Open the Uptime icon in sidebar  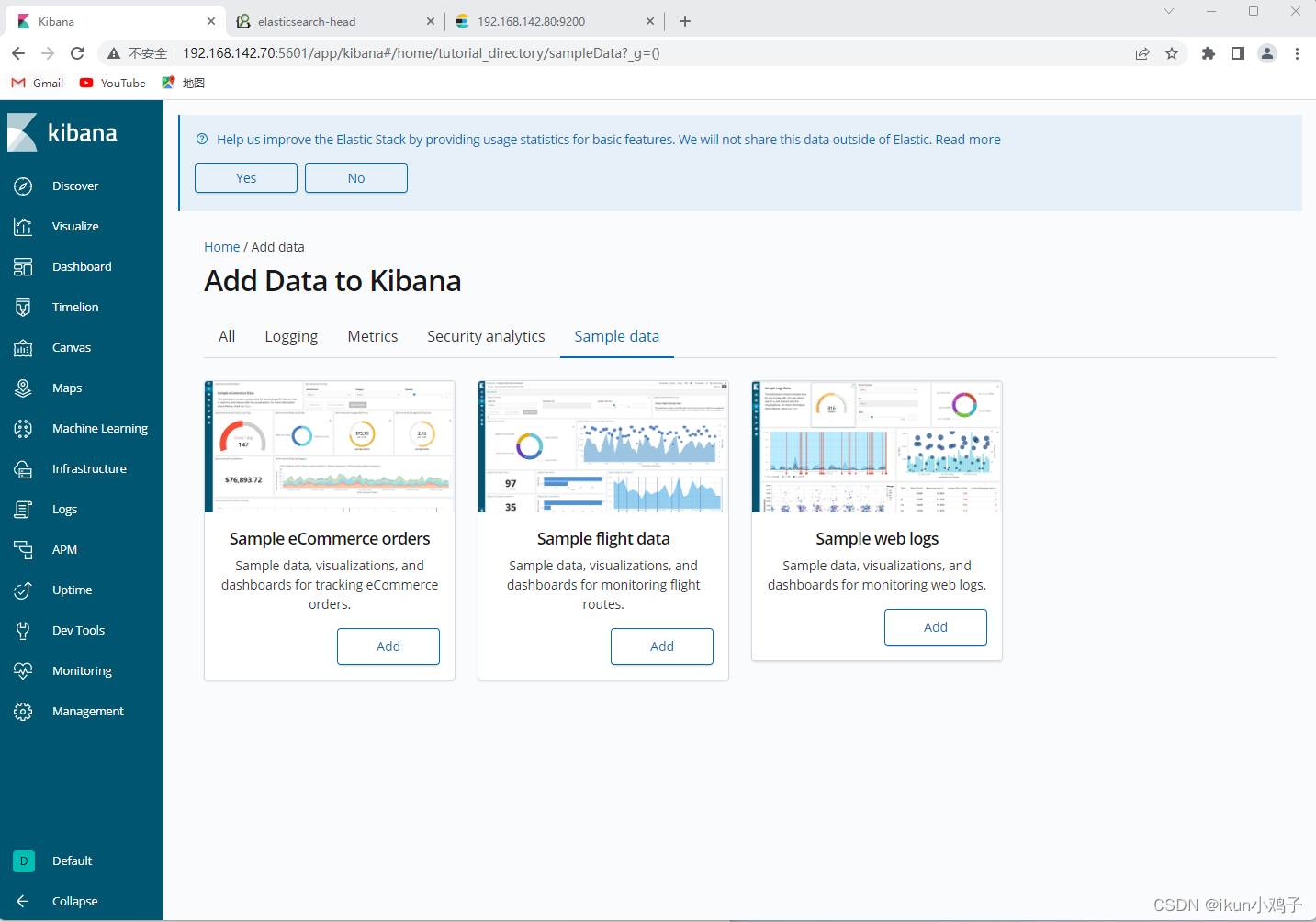click(23, 590)
